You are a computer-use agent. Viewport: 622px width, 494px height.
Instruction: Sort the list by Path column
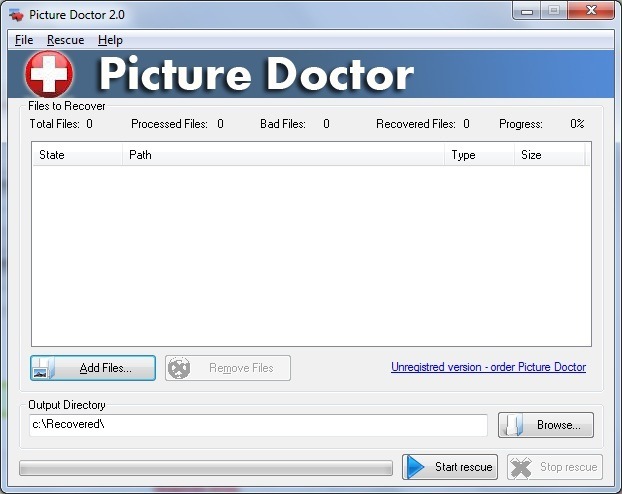pyautogui.click(x=283, y=155)
